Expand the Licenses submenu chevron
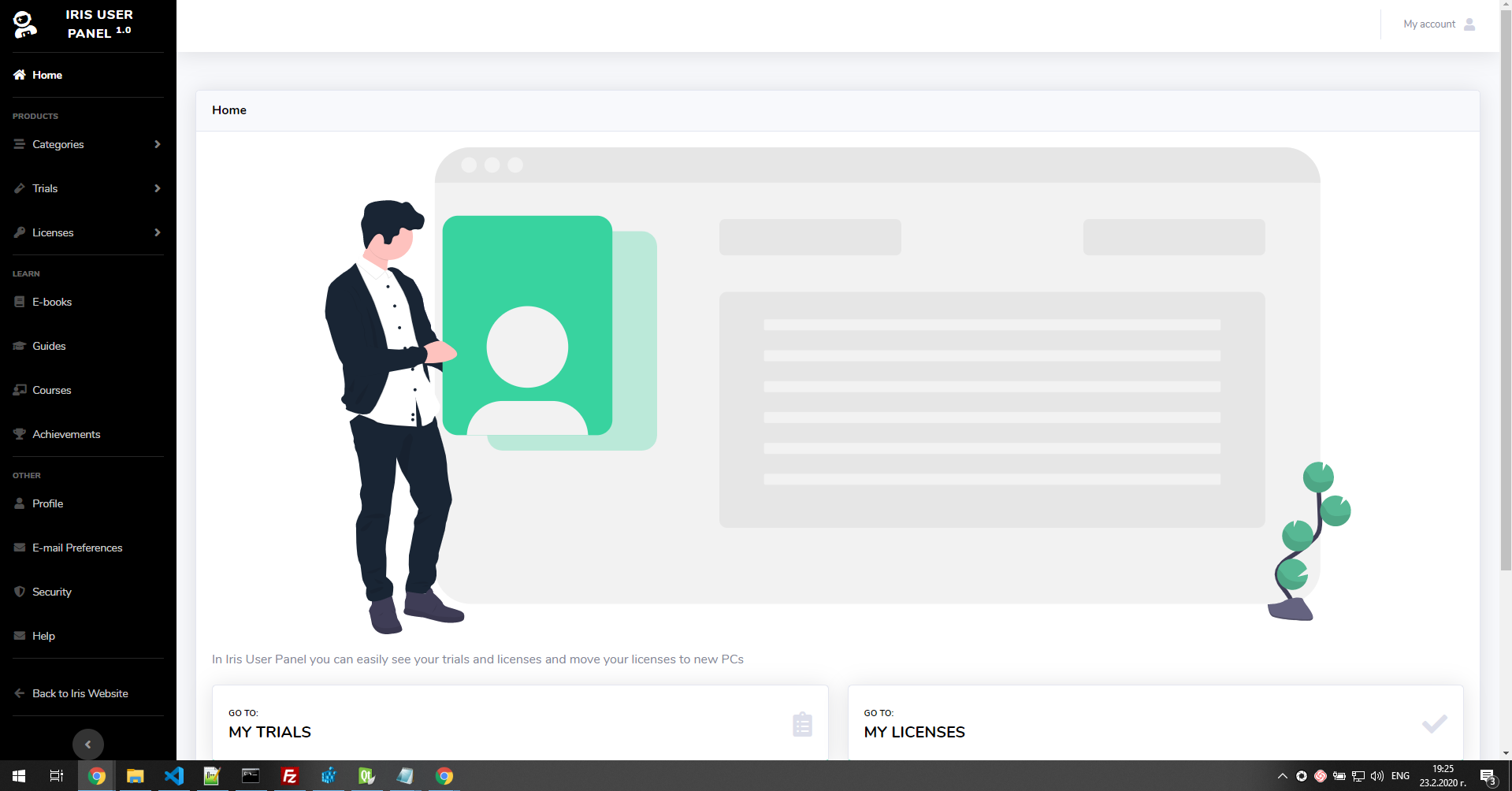This screenshot has width=1512, height=791. click(158, 232)
